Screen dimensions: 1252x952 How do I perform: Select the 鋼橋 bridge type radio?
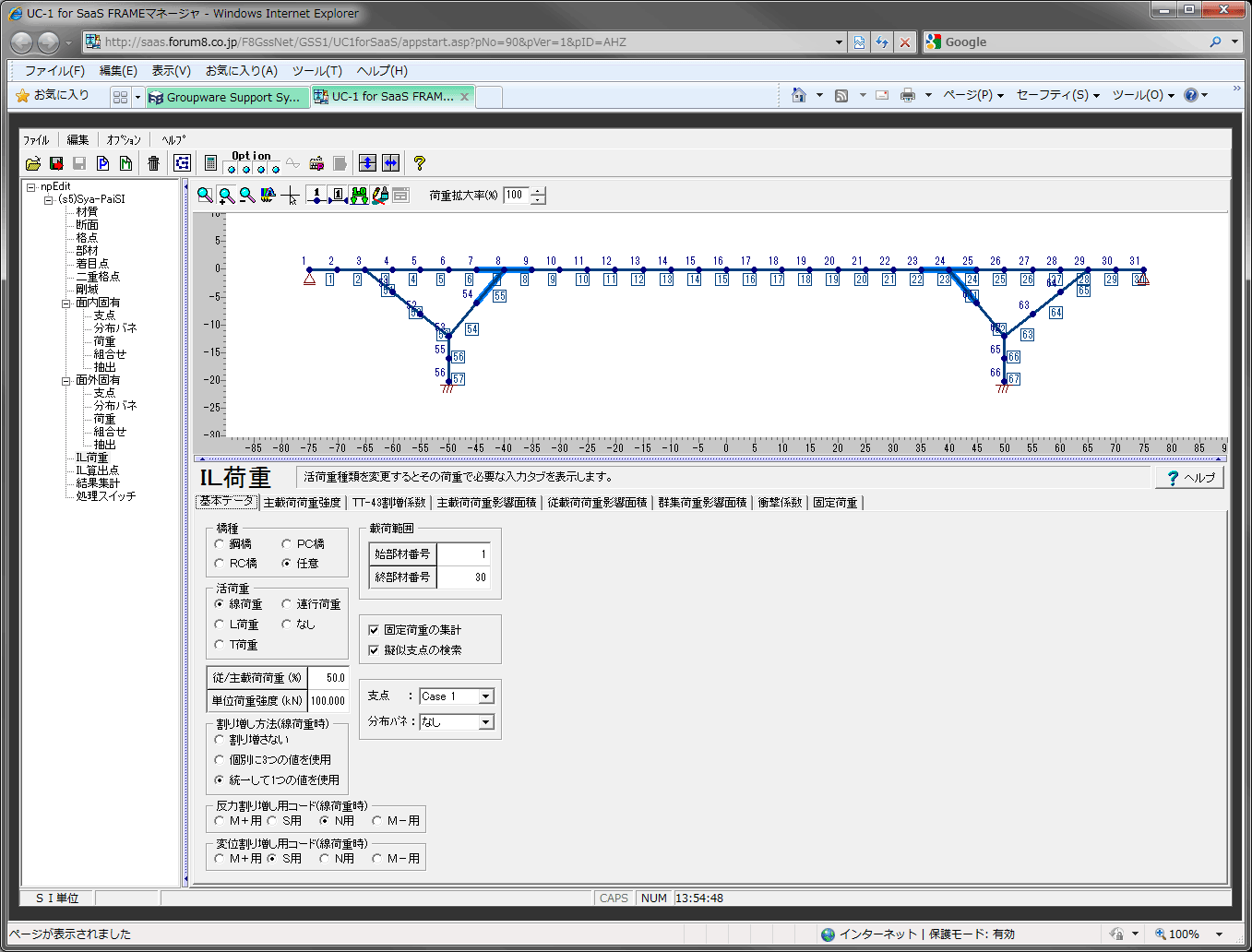(x=220, y=544)
